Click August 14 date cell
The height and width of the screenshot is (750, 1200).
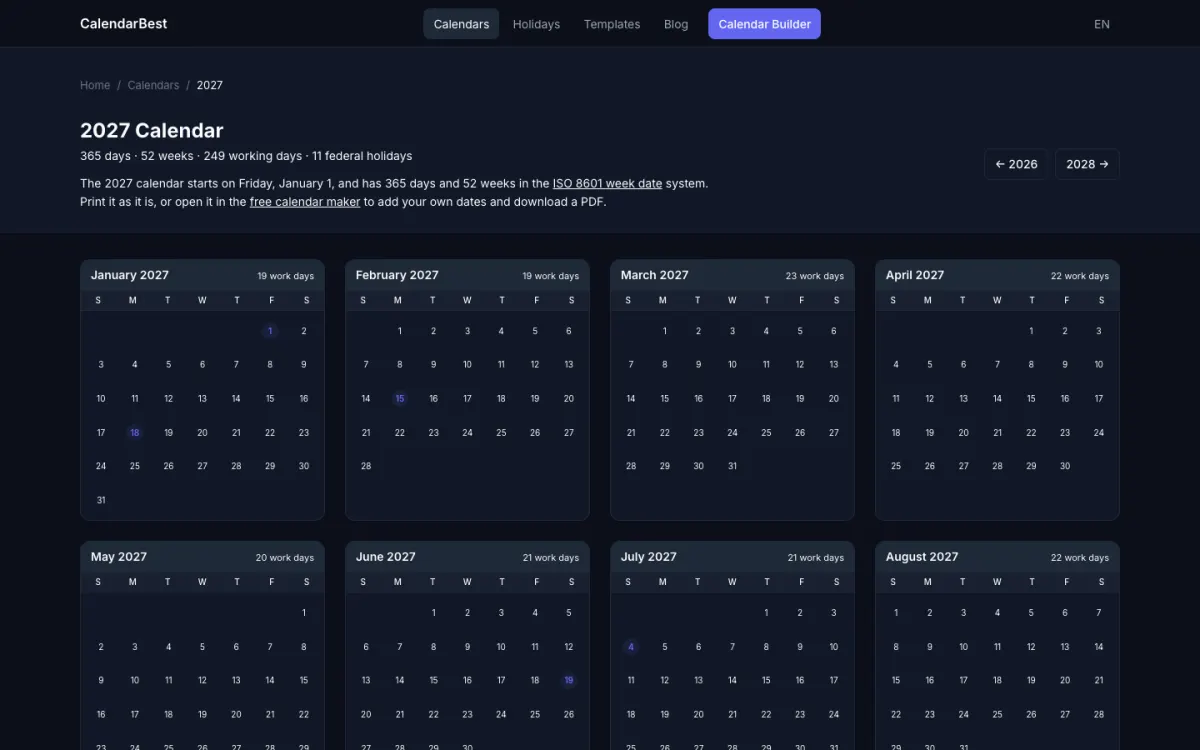click(x=1099, y=647)
